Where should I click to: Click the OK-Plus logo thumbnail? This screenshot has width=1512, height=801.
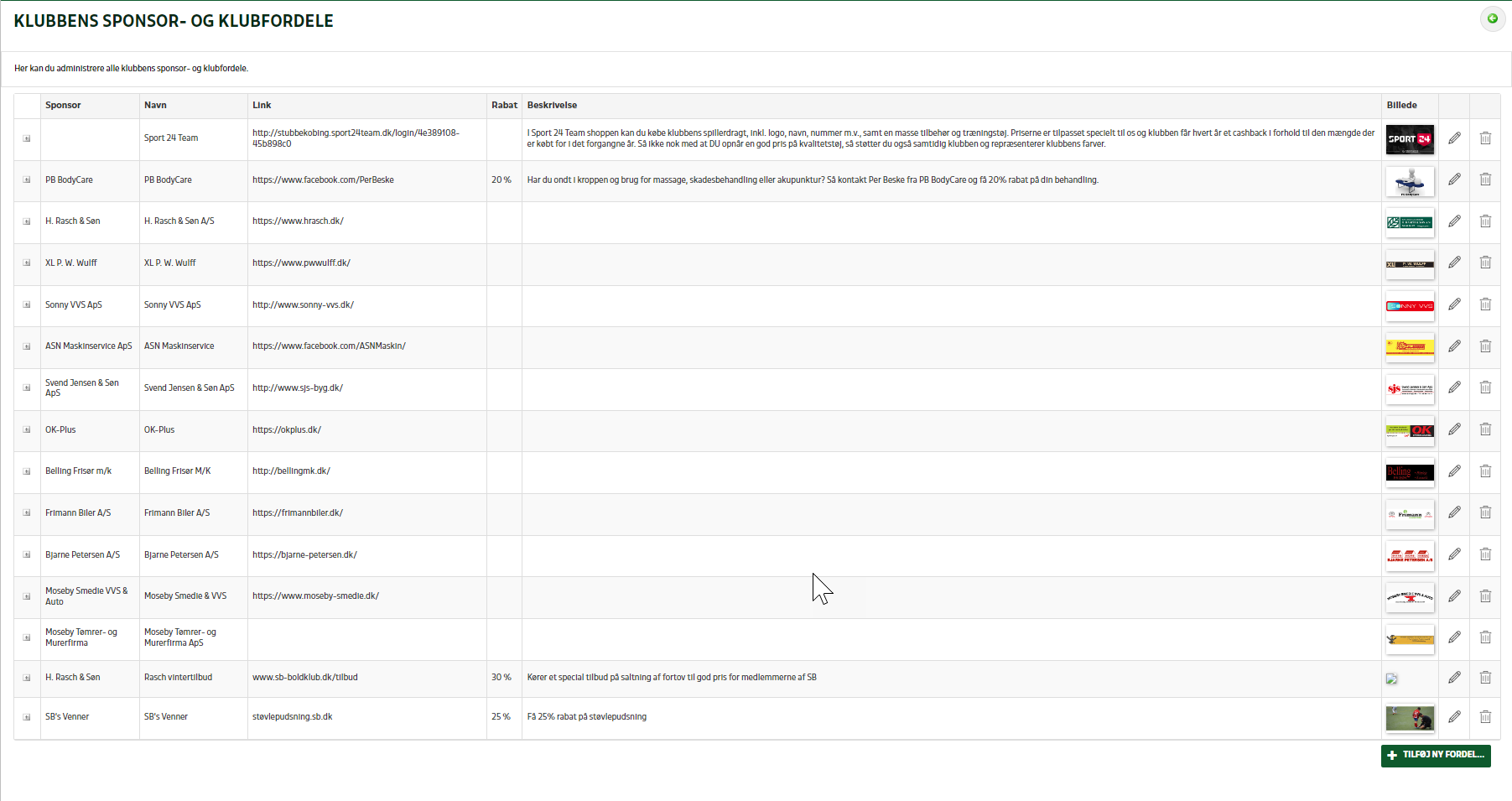[x=1410, y=431]
